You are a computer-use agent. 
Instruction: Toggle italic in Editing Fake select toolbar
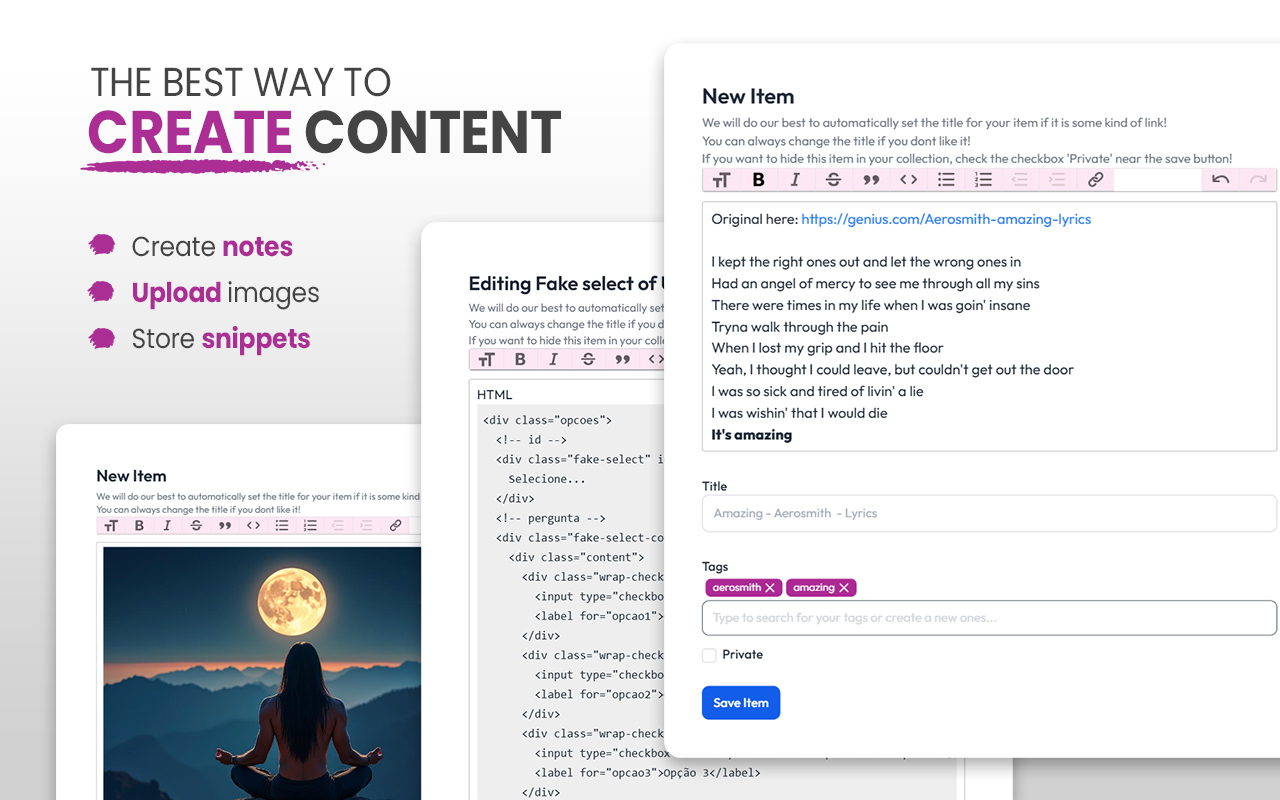(553, 359)
